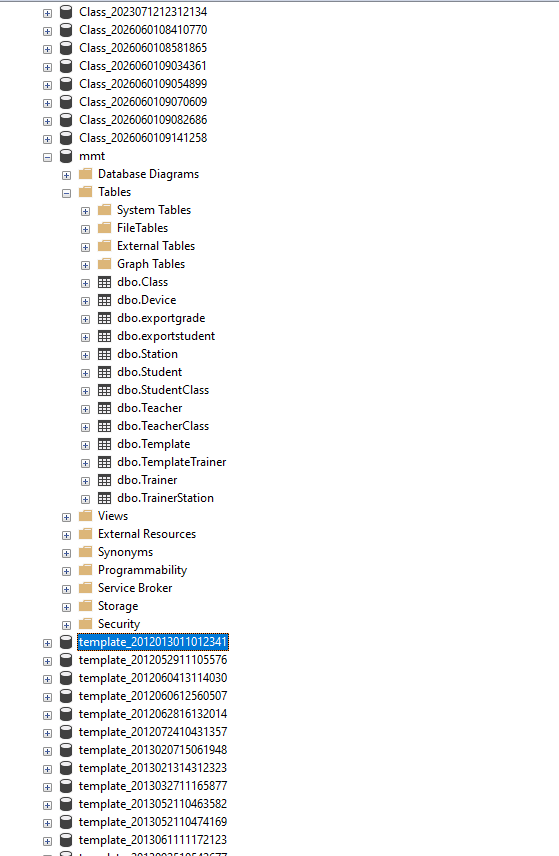
Task: Select database Class_2026060109054899
Action: coord(143,84)
